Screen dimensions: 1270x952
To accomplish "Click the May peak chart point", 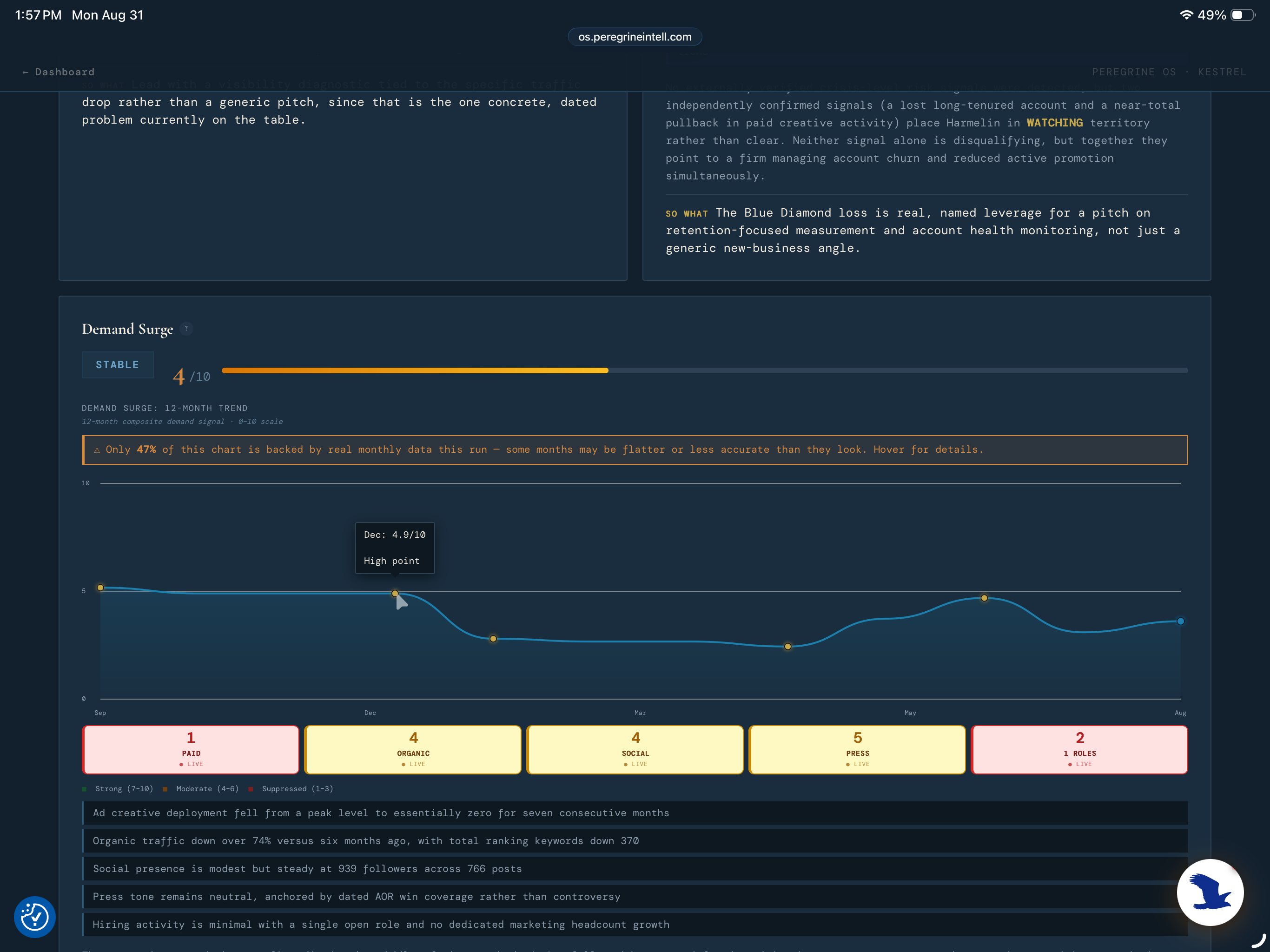I will [x=984, y=598].
